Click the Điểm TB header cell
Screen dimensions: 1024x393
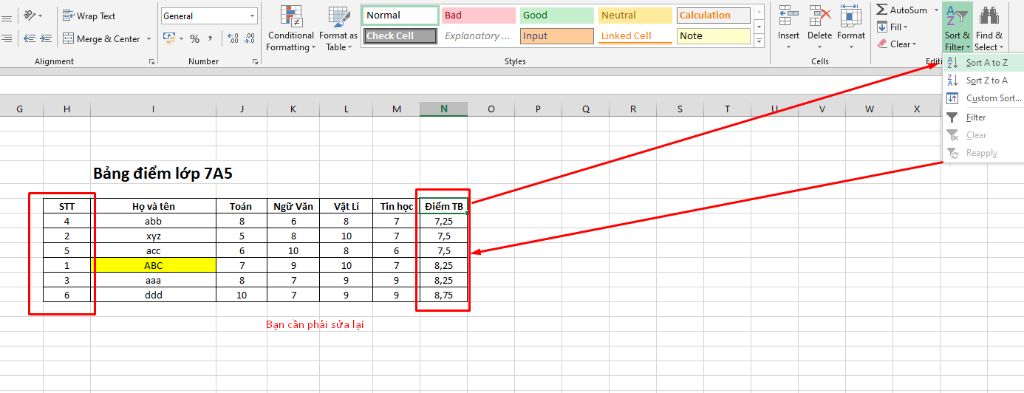click(444, 206)
